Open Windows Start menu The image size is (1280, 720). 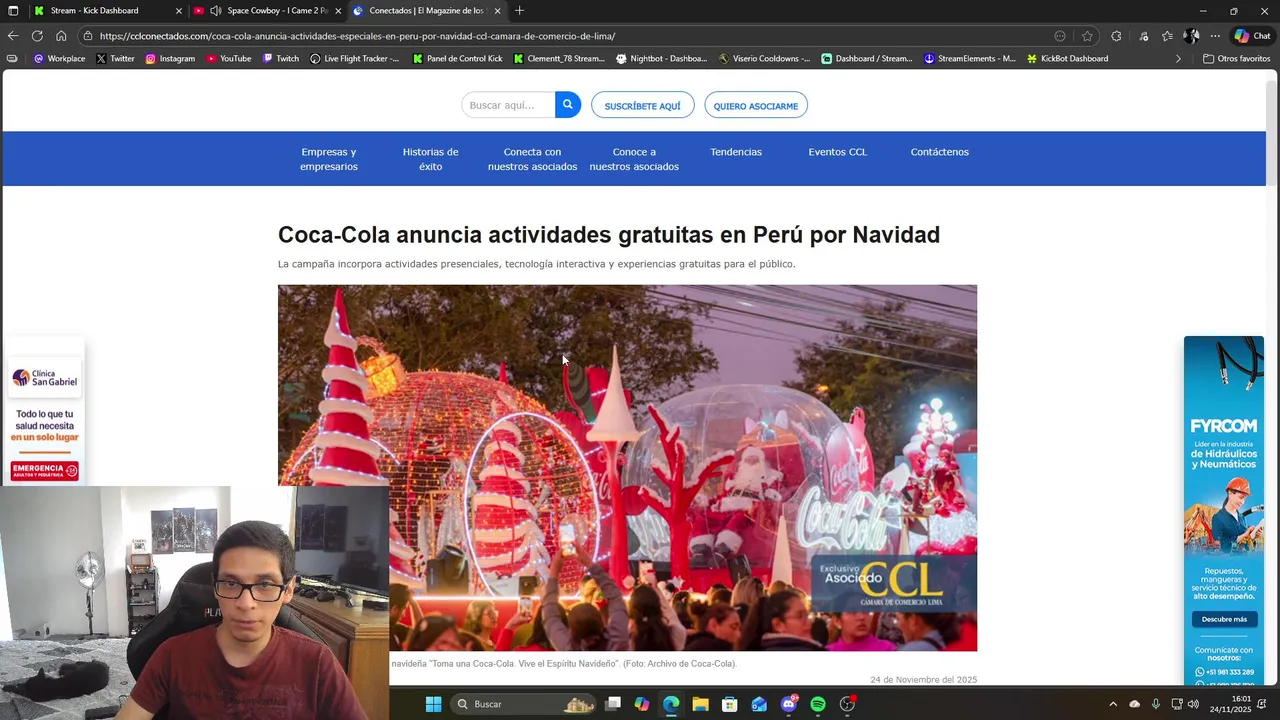[433, 704]
